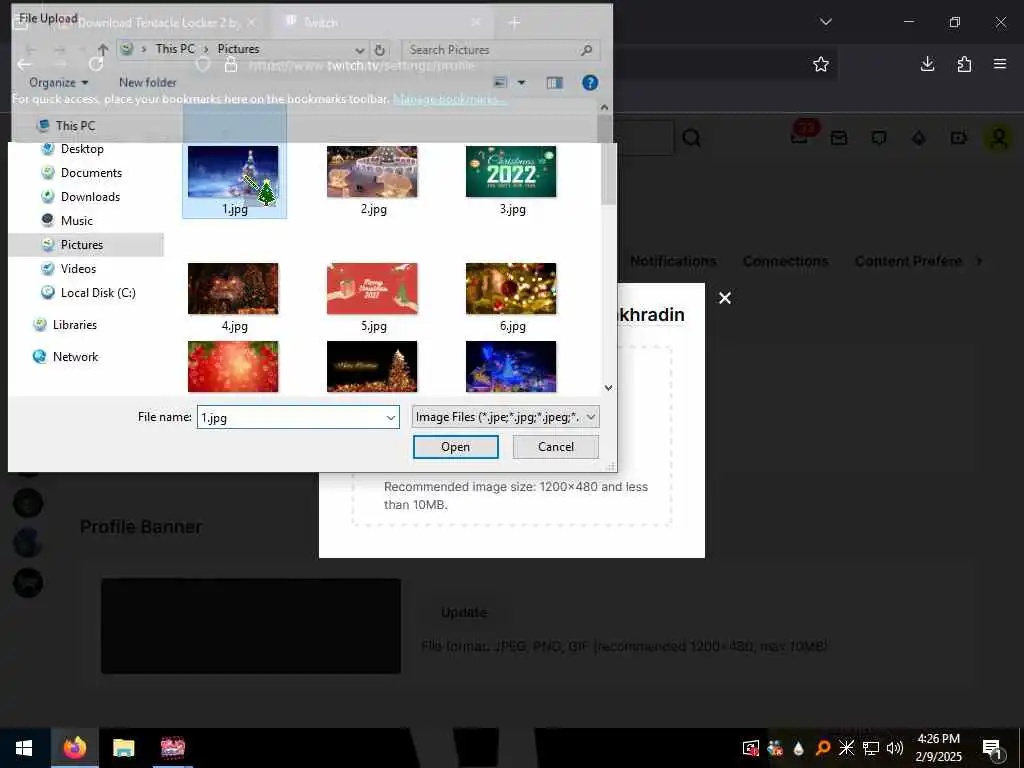Change the view layout icon in File Upload dialog
The height and width of the screenshot is (768, 1024).
[x=500, y=83]
